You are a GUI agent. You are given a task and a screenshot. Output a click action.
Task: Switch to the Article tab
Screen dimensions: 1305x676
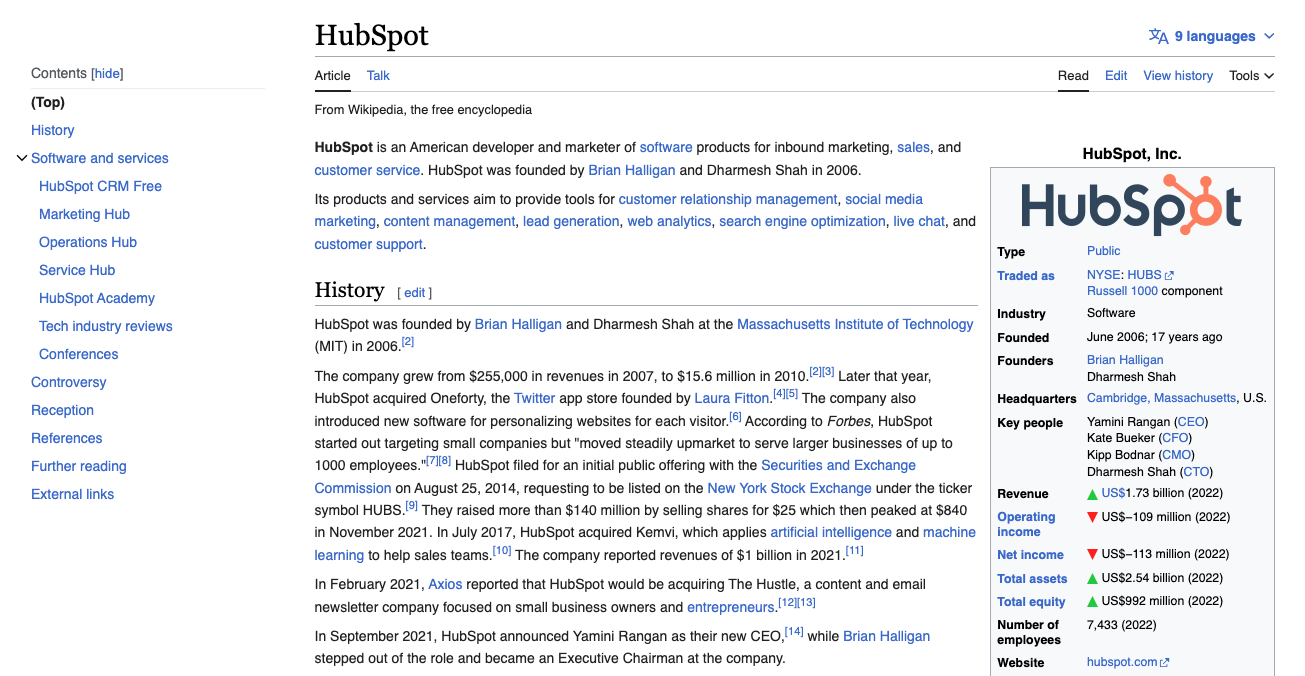[x=332, y=75]
